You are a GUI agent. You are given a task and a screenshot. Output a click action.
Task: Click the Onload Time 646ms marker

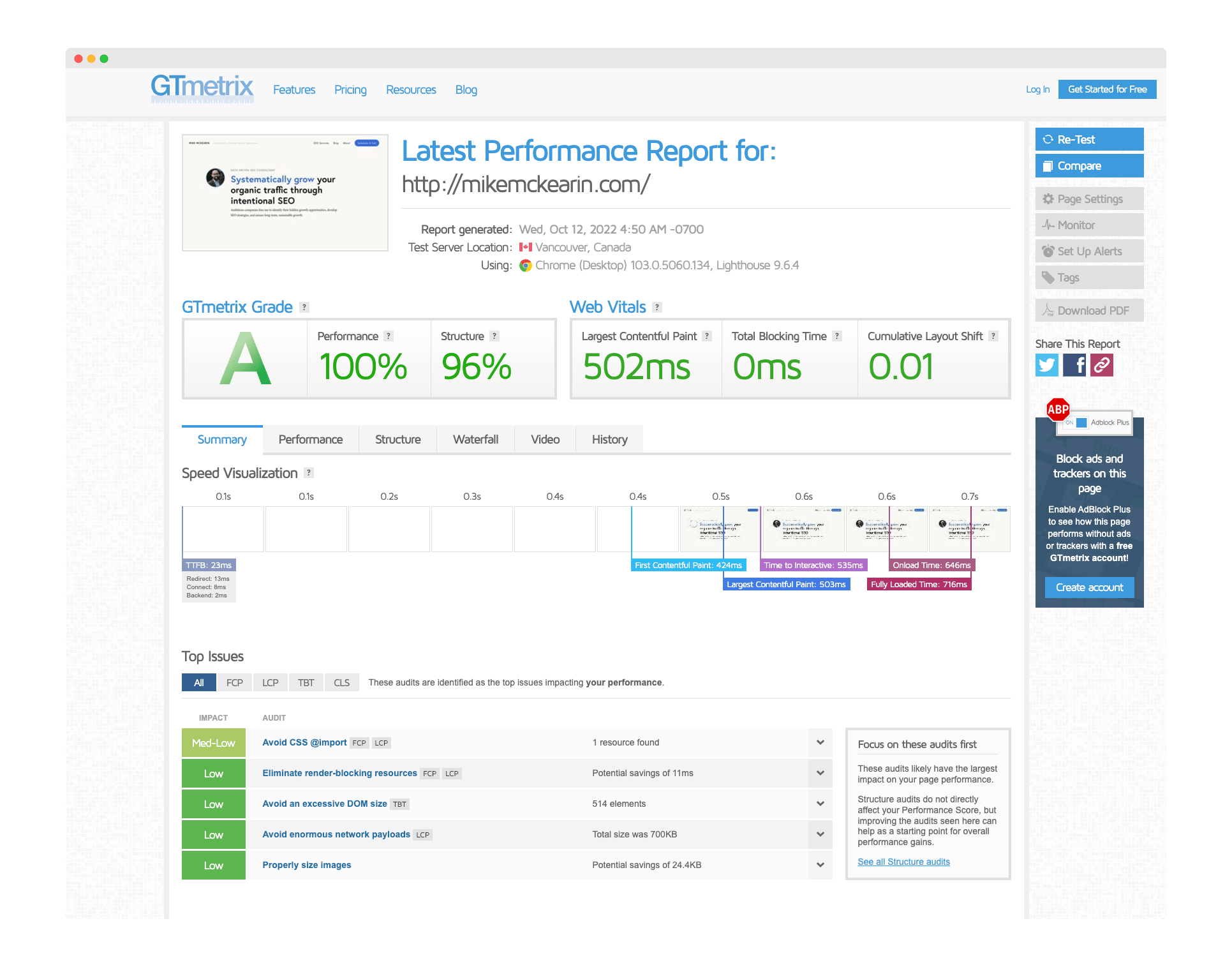931,566
